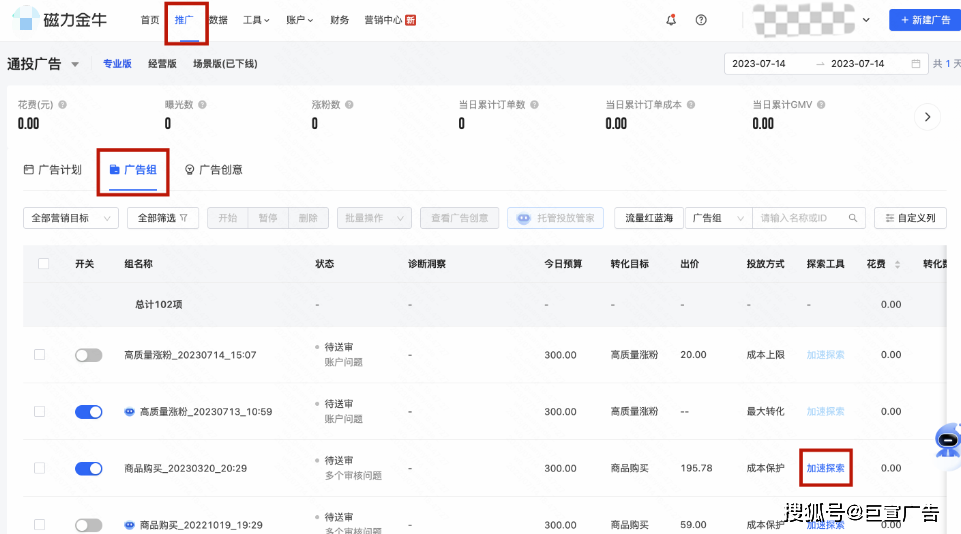Open 财务 in top navigation
Screen dimensions: 961x534
[x=340, y=20]
